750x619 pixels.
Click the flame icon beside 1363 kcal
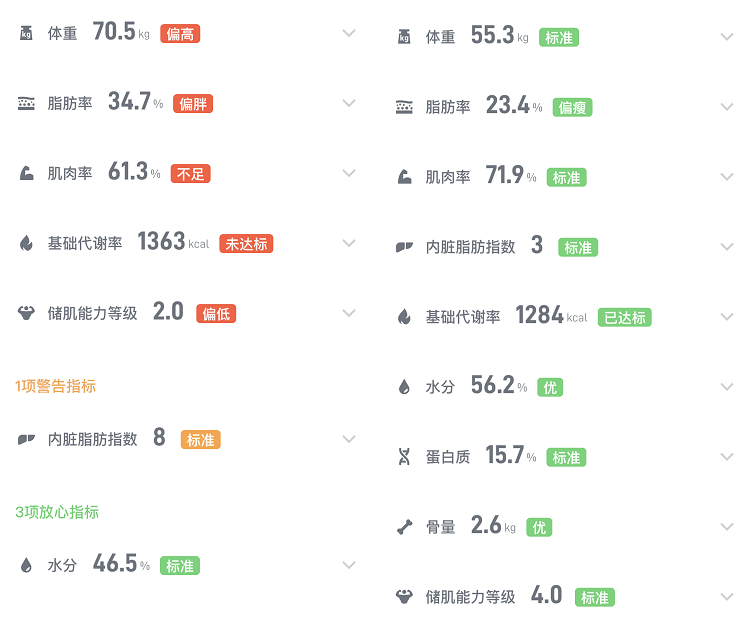tap(26, 243)
